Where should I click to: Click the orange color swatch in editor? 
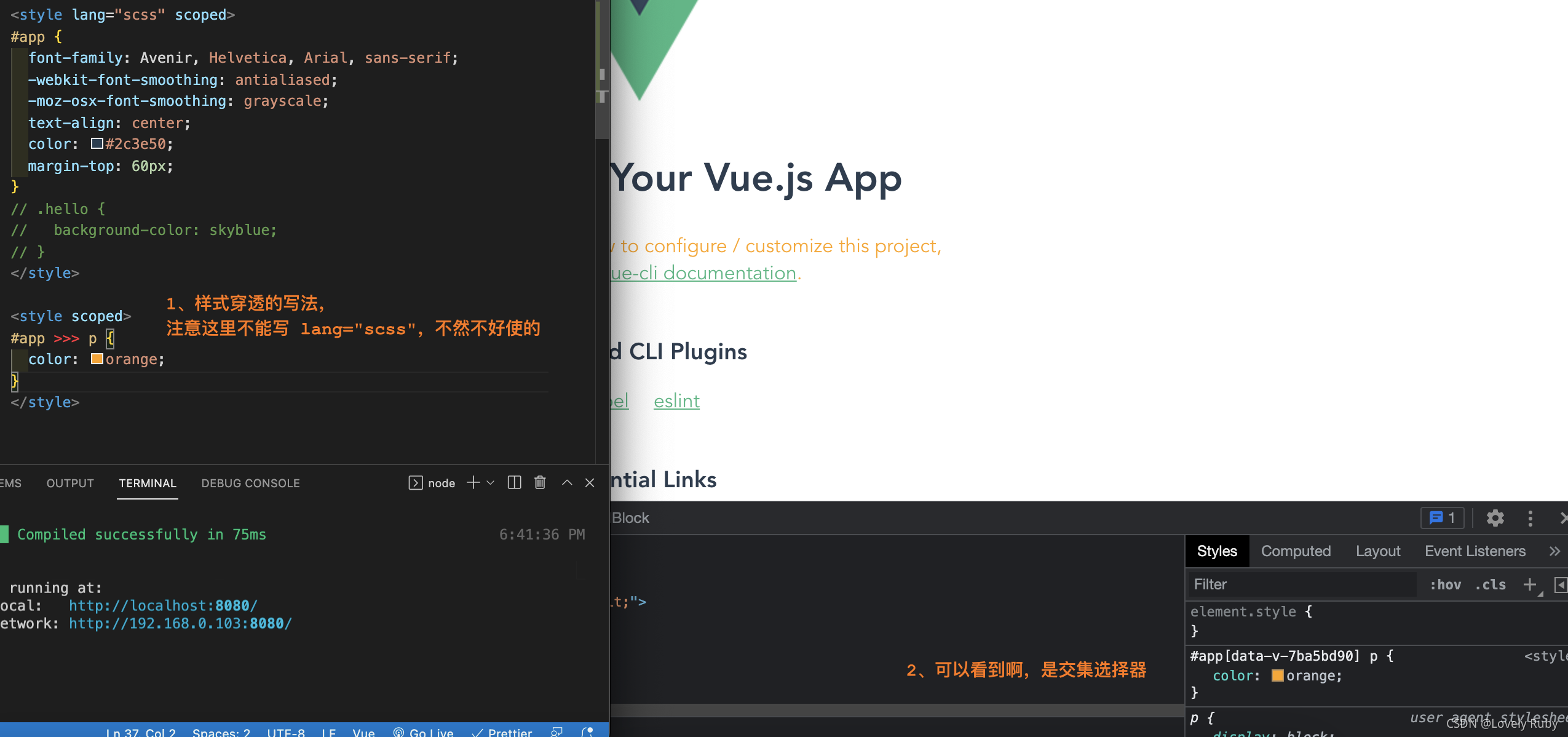(x=97, y=359)
